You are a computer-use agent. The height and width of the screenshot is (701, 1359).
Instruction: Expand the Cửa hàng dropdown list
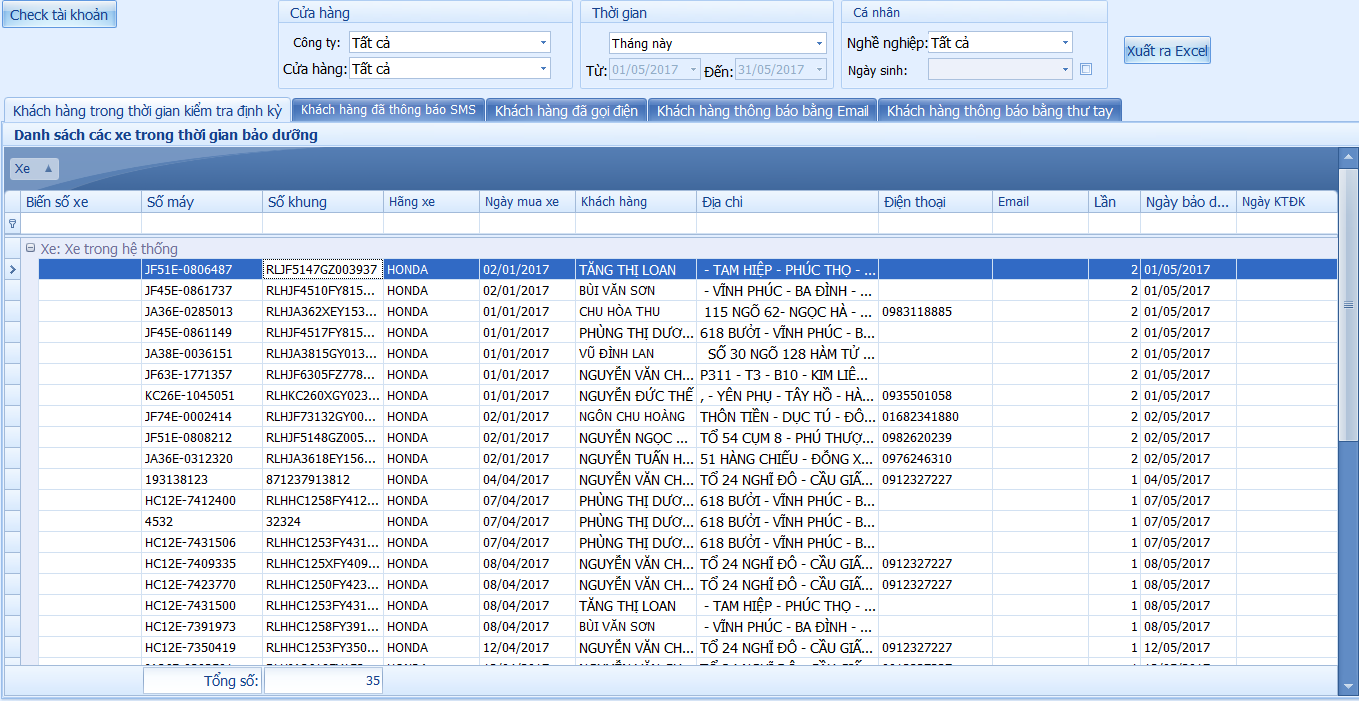[543, 69]
